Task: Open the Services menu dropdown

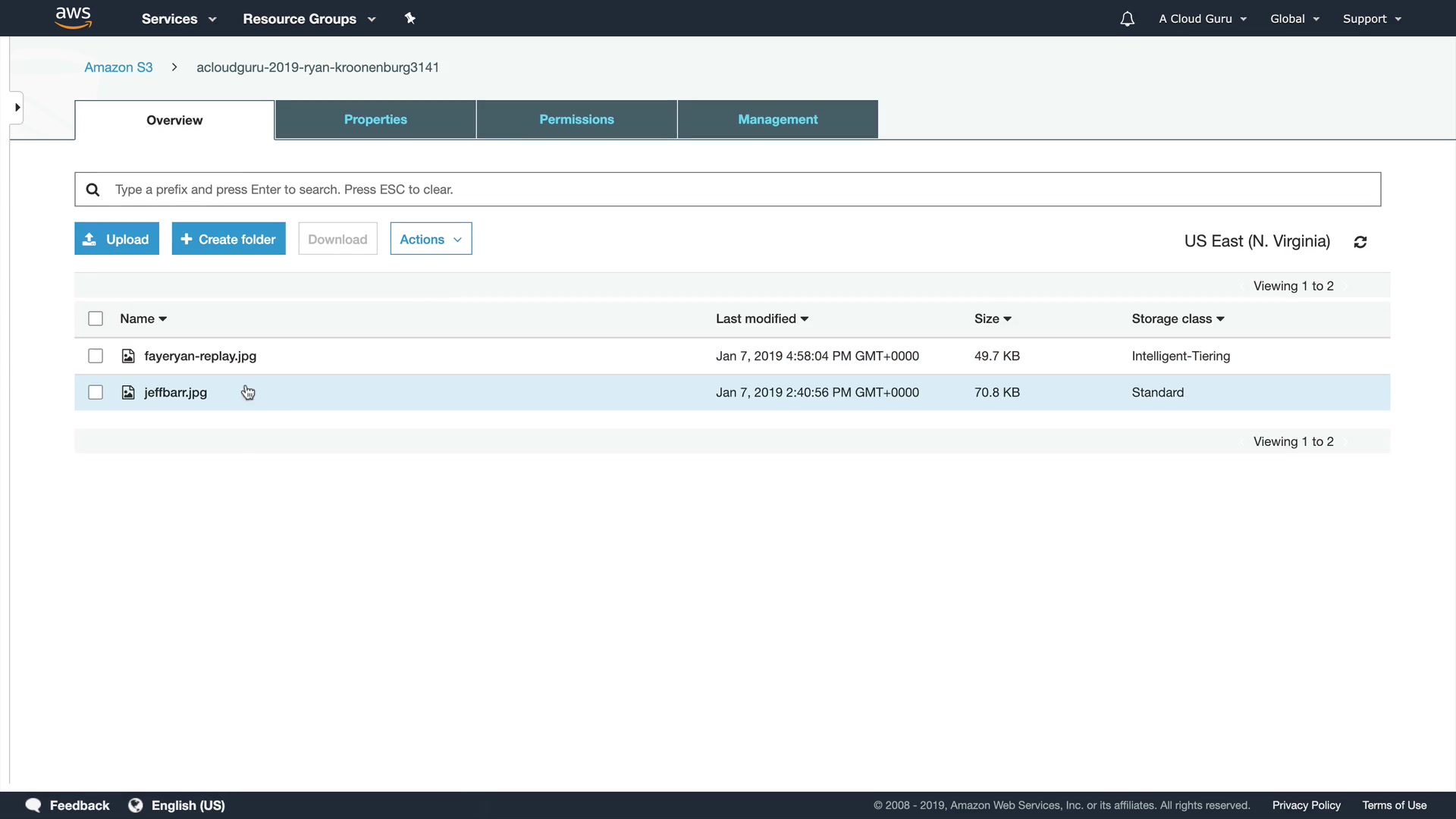Action: coord(179,19)
